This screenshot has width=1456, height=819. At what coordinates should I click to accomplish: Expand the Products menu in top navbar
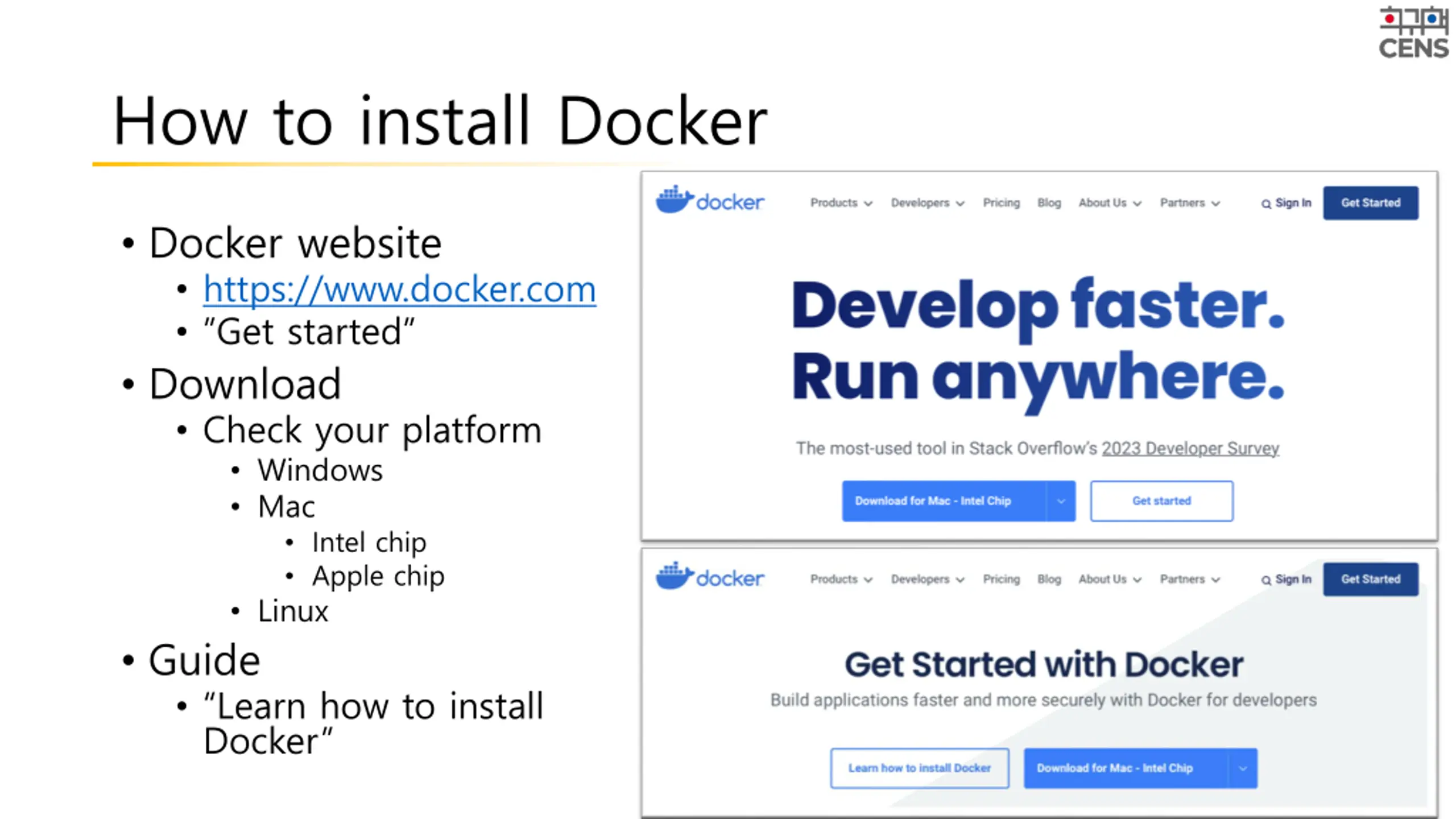(x=841, y=203)
